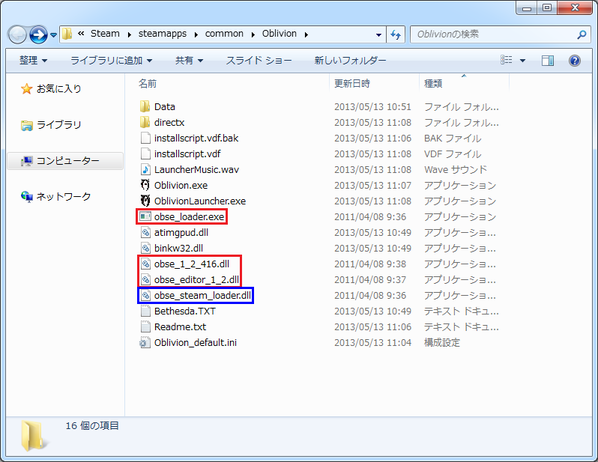Viewport: 598px width, 462px height.
Task: Click スライド ショー in the toolbar
Action: click(259, 60)
